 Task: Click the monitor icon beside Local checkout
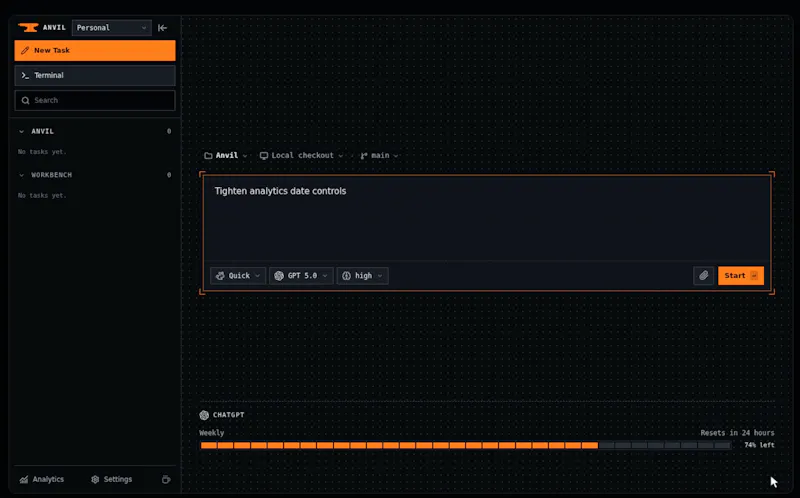tap(264, 156)
